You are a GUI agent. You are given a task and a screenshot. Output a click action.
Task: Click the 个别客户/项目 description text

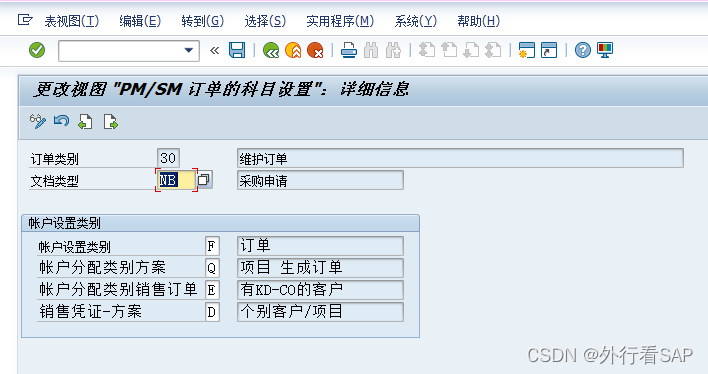pos(291,311)
